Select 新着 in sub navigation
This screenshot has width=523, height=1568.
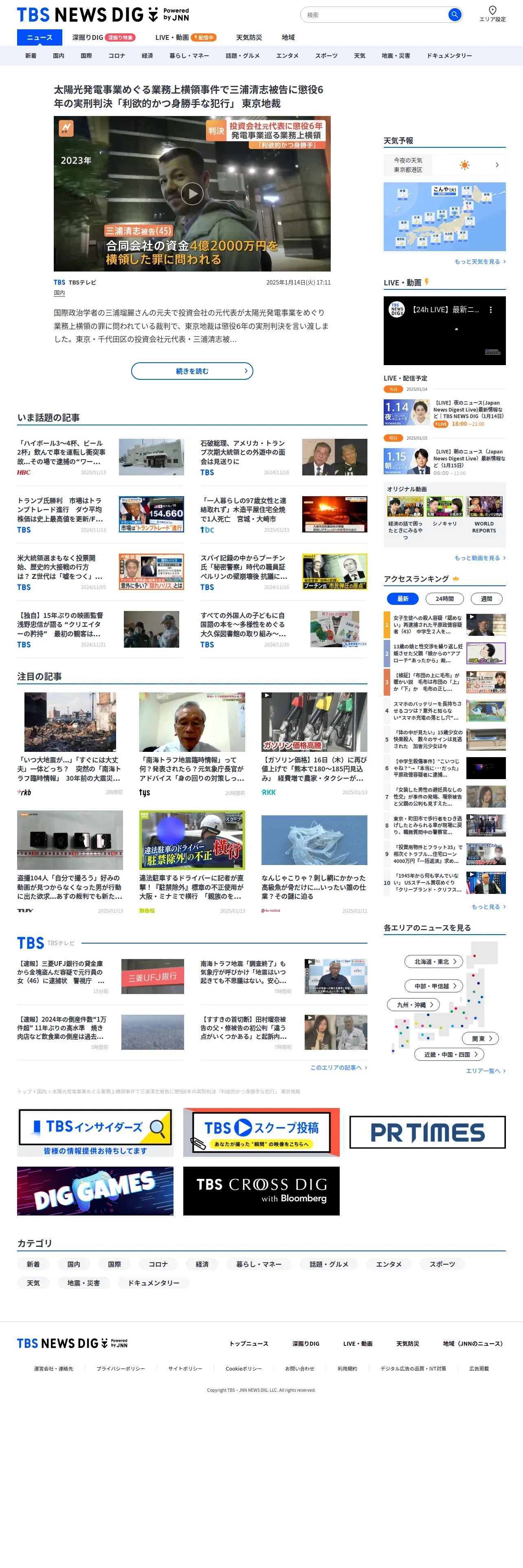(x=31, y=56)
